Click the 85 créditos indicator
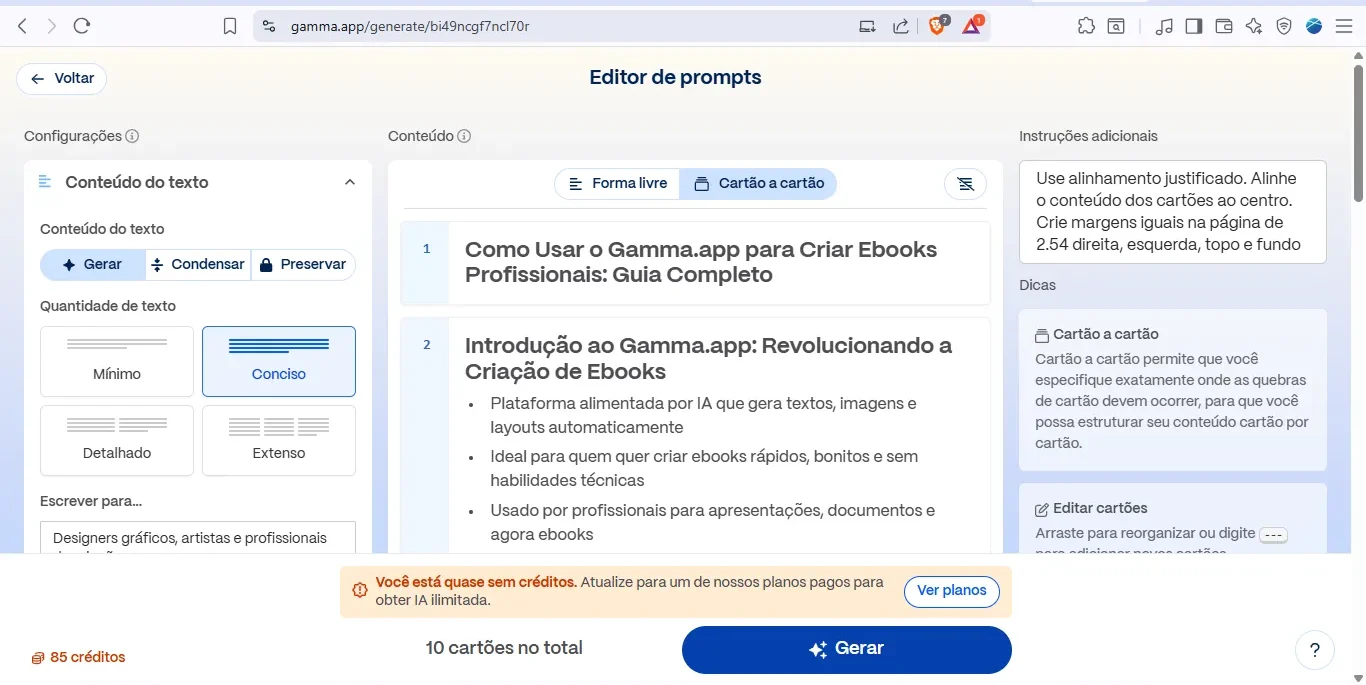 click(78, 657)
